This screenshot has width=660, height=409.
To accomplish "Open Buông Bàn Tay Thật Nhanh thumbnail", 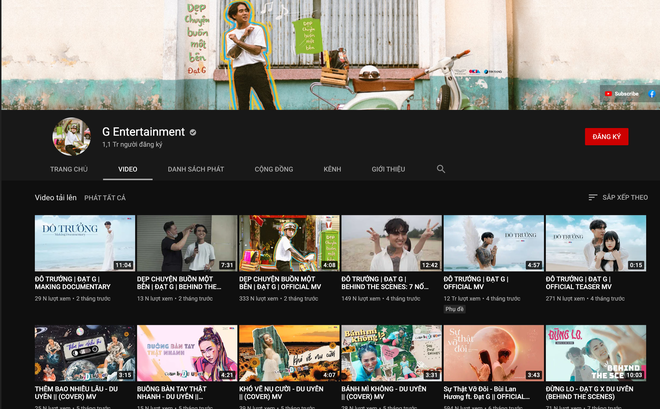I will click(187, 353).
